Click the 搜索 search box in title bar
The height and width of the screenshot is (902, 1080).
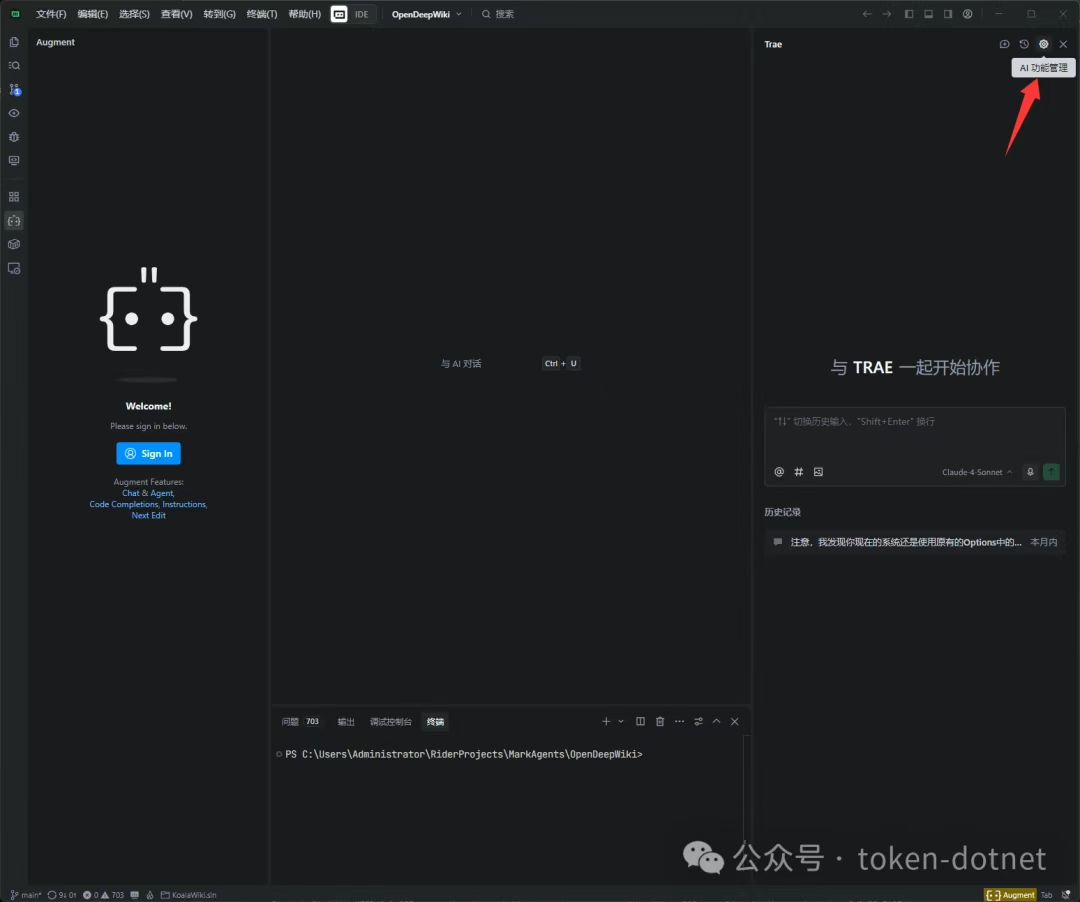498,14
